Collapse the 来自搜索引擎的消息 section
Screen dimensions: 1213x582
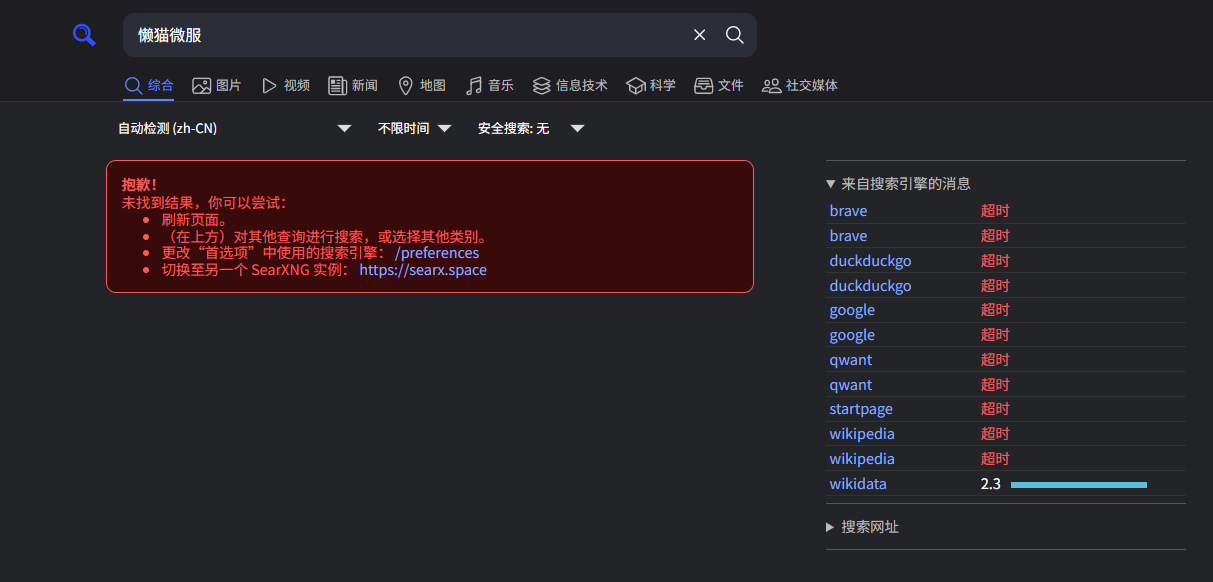click(x=898, y=184)
